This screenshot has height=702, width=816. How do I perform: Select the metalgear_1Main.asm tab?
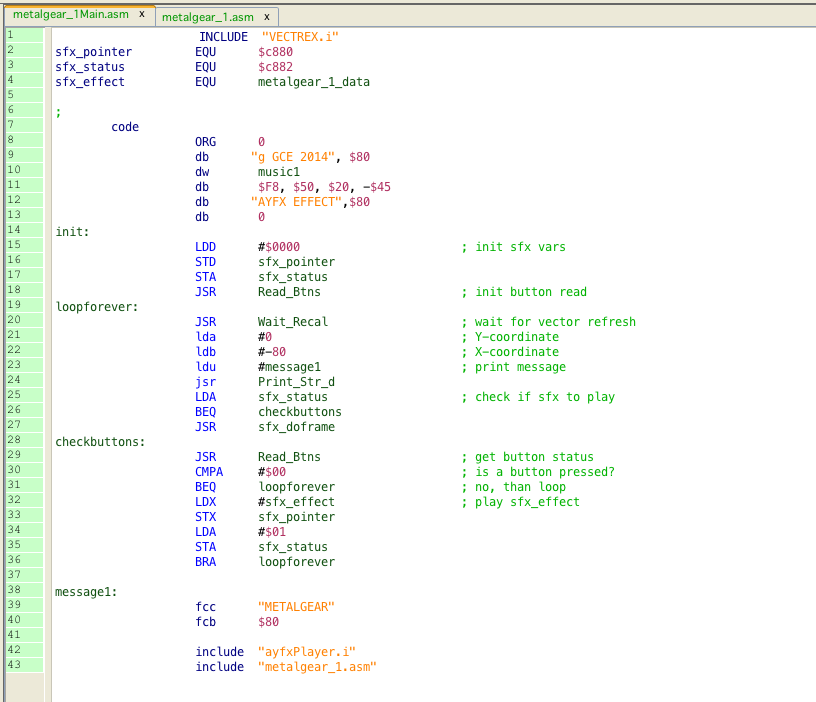coord(70,15)
